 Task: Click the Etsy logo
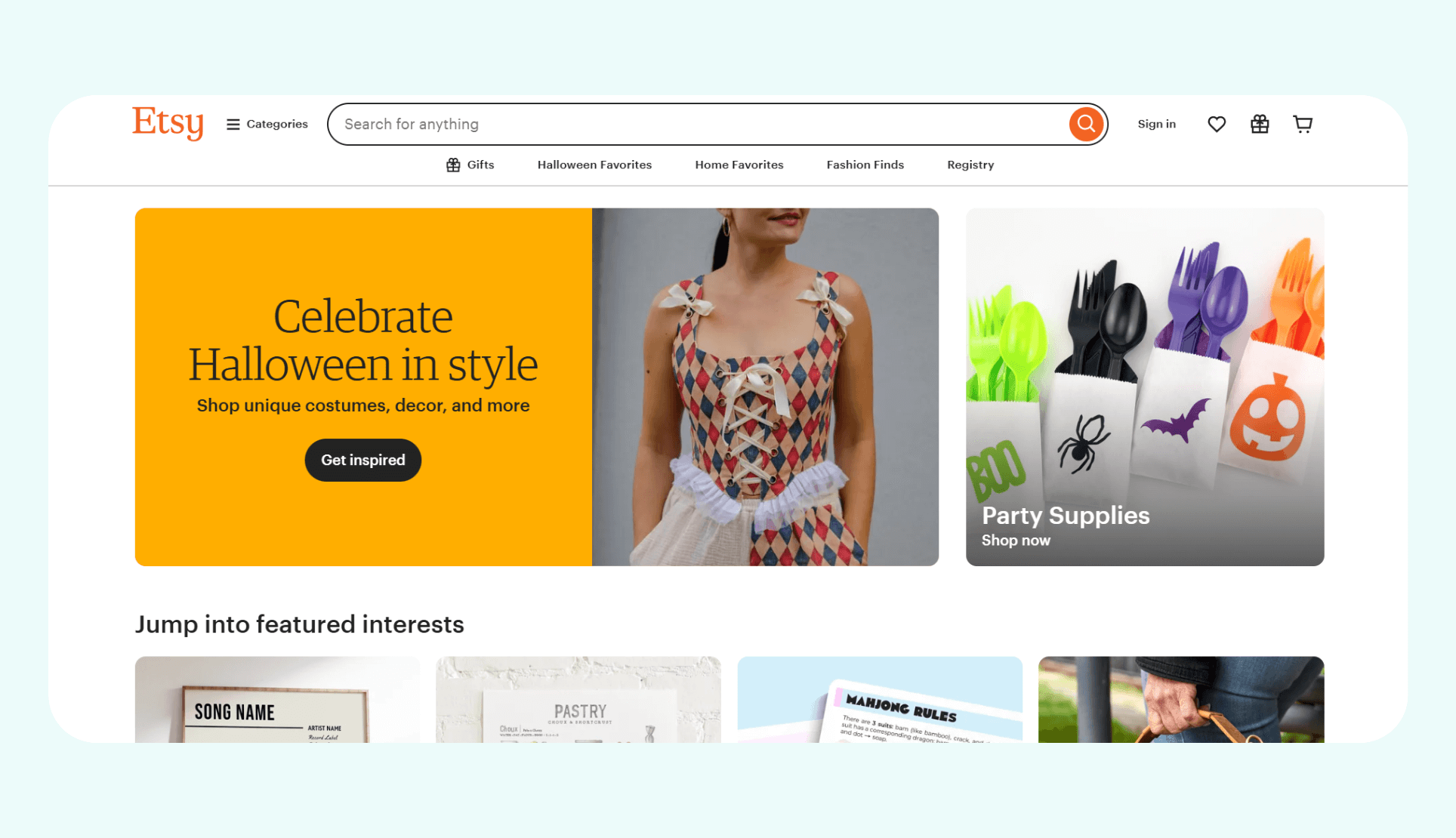pos(168,122)
